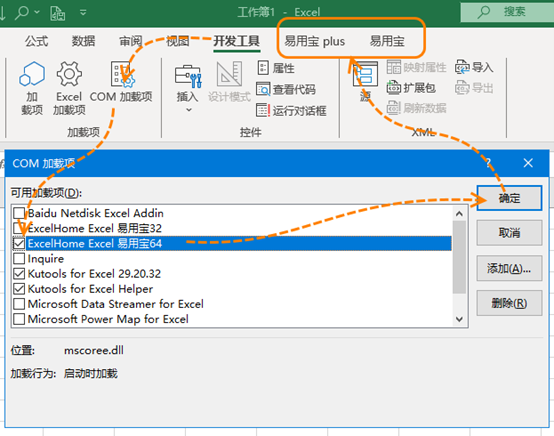
Task: Open the XML 源 source icon
Action: coord(365,74)
